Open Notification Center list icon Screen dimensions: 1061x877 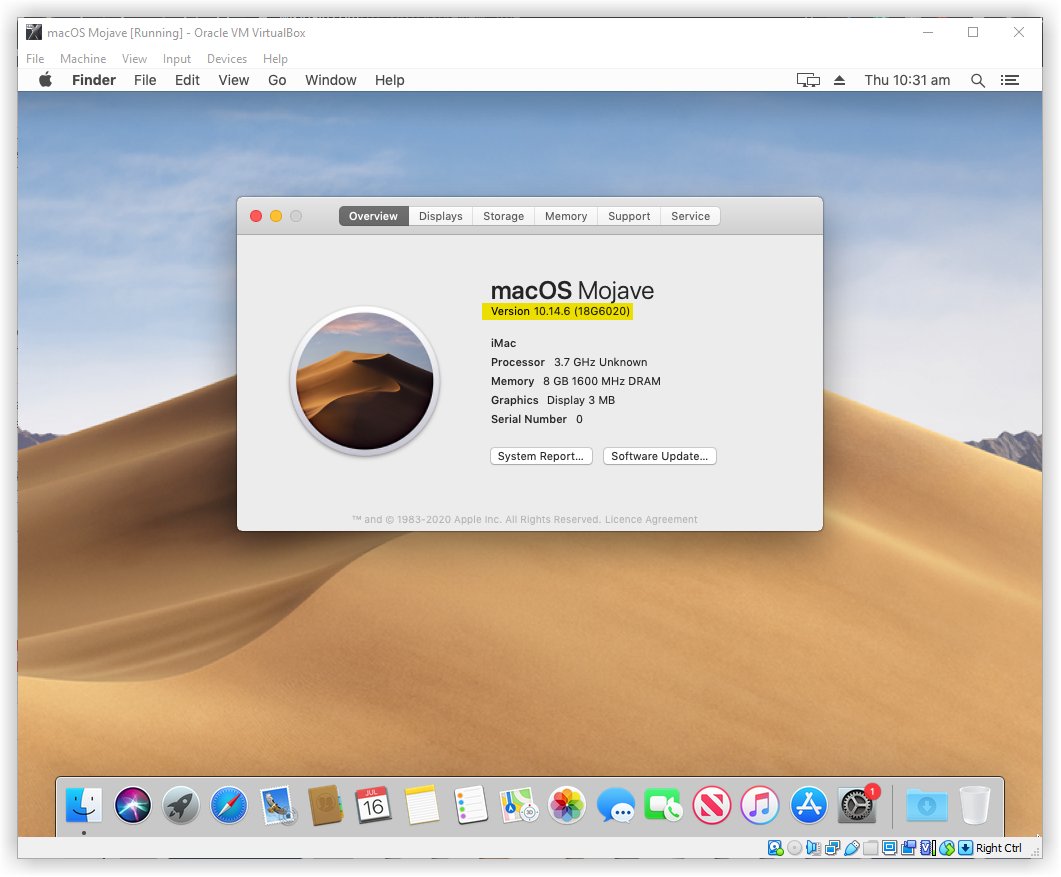1010,81
